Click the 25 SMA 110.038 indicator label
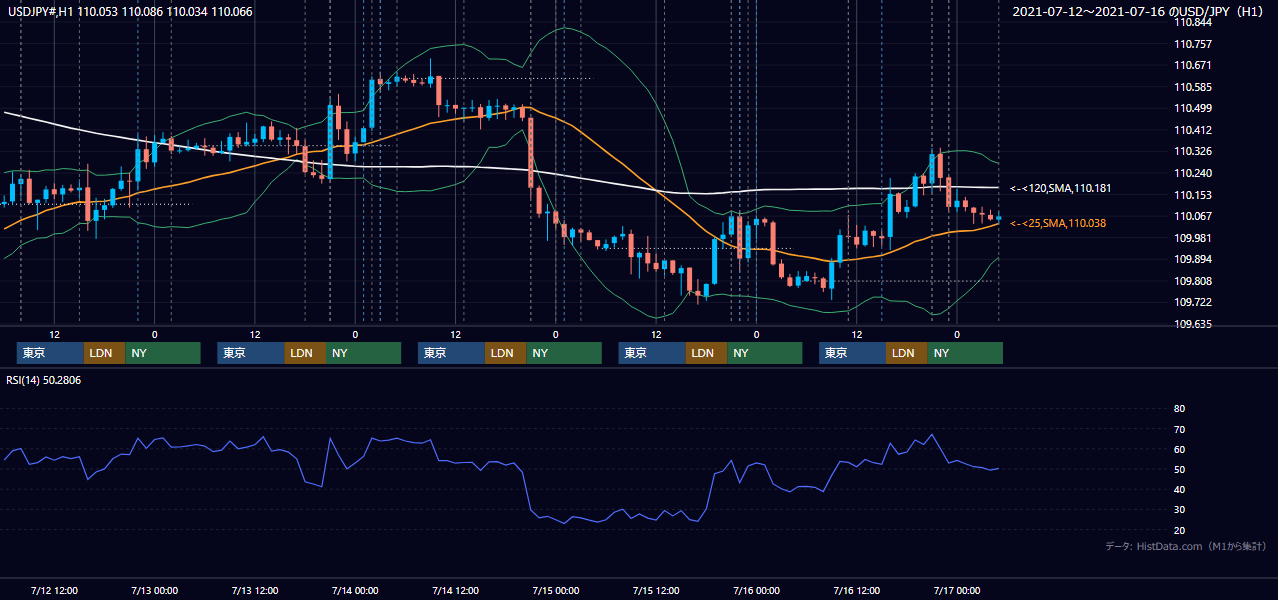Image resolution: width=1278 pixels, height=600 pixels. click(1058, 223)
